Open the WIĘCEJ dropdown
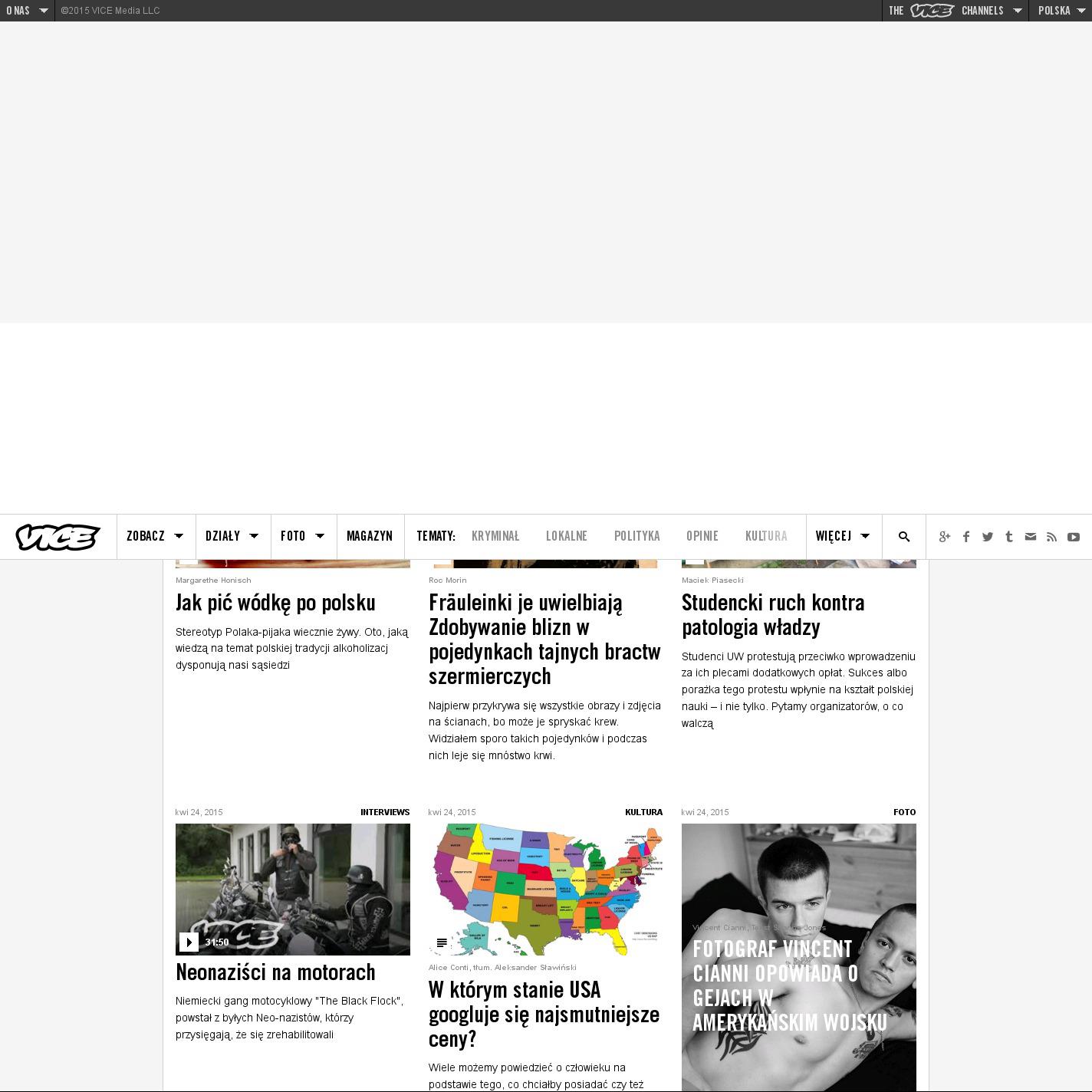This screenshot has width=1092, height=1092. tap(843, 537)
